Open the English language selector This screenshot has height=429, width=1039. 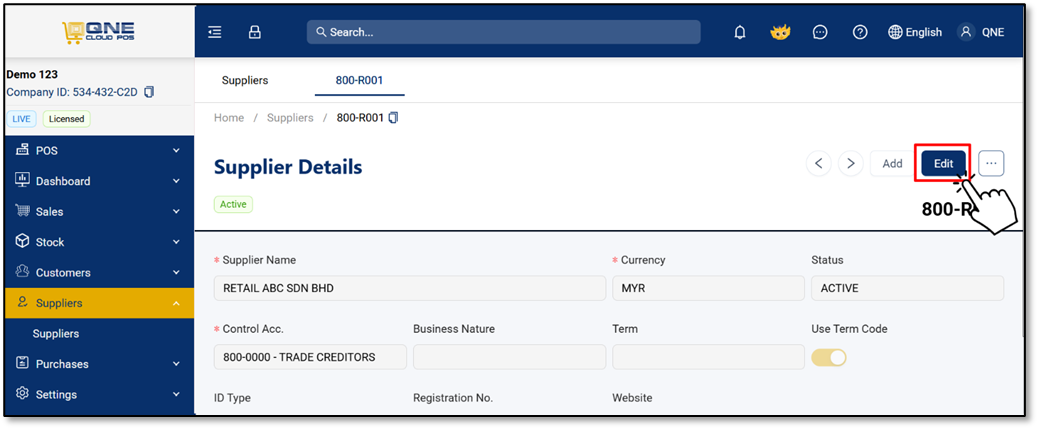coord(914,32)
